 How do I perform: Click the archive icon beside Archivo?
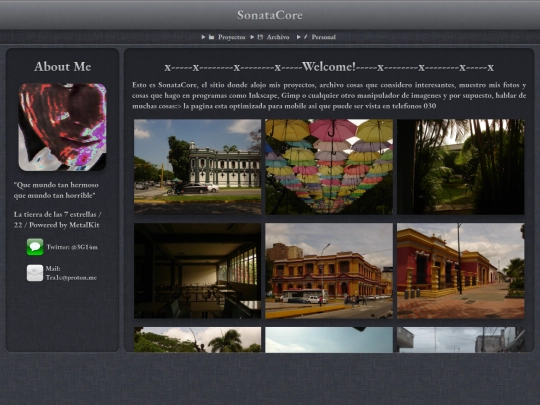click(260, 37)
